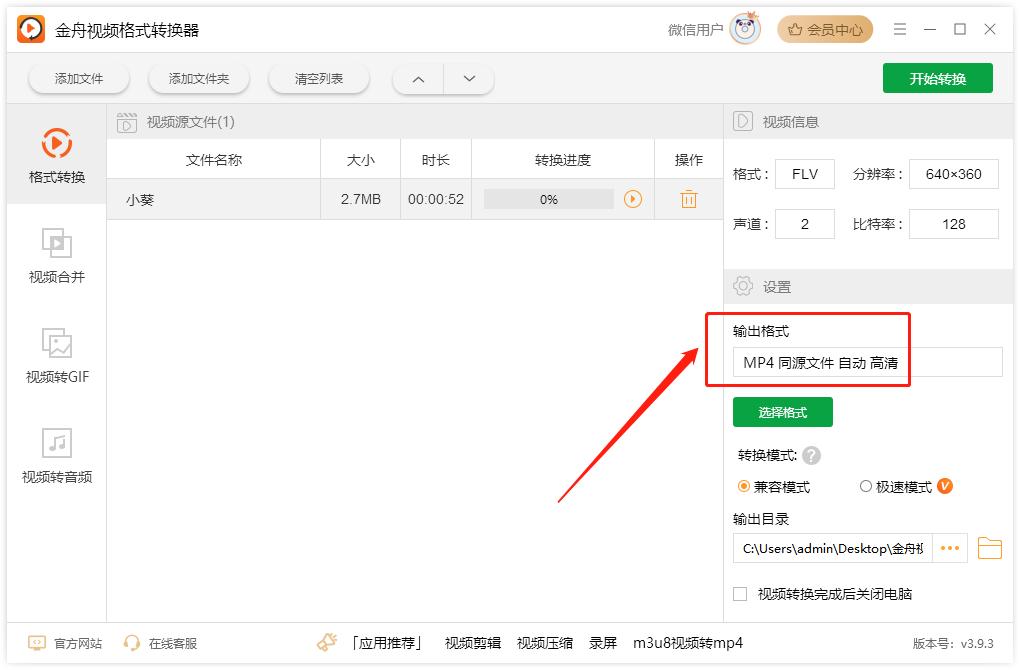Open the 视频合并 tool
The height and width of the screenshot is (670, 1020).
click(x=56, y=255)
